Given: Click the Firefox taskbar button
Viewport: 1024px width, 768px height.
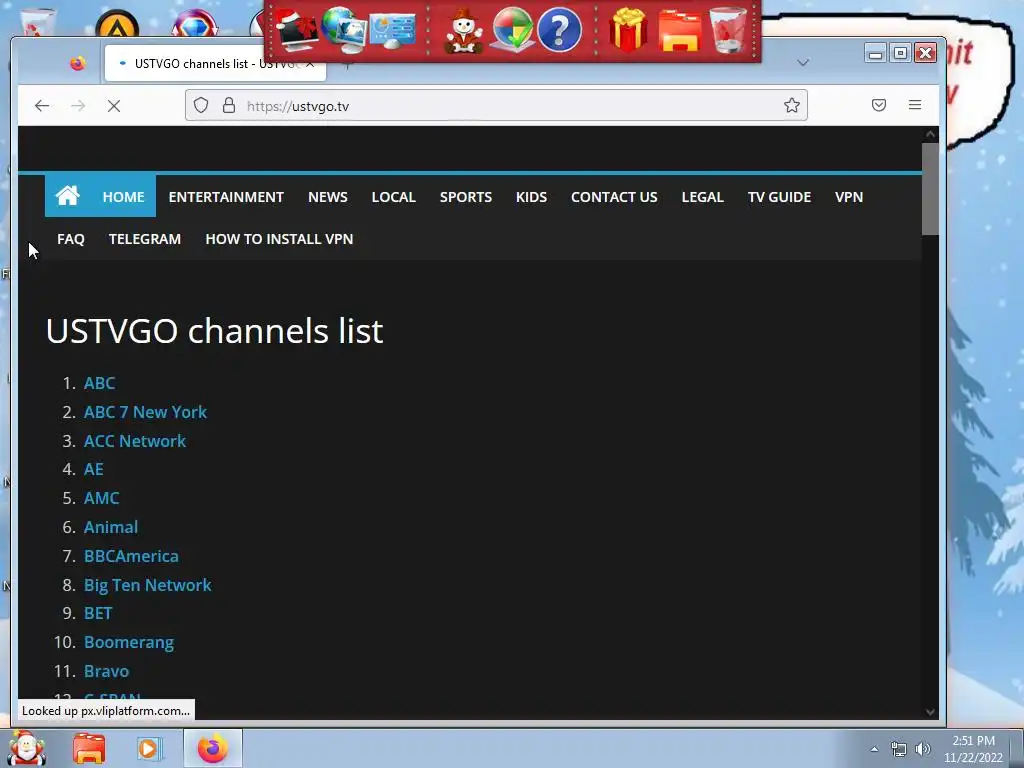Looking at the screenshot, I should tap(213, 748).
